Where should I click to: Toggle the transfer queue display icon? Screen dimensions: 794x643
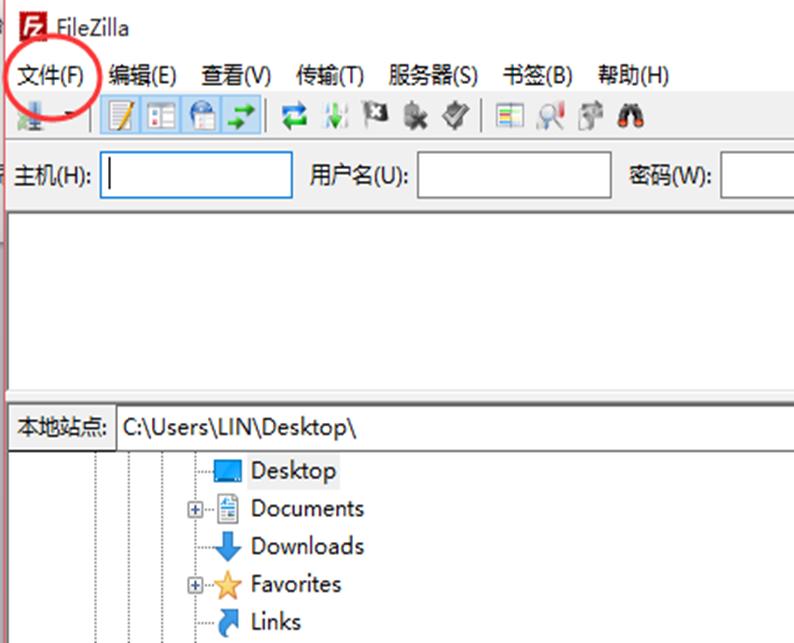pyautogui.click(x=241, y=116)
